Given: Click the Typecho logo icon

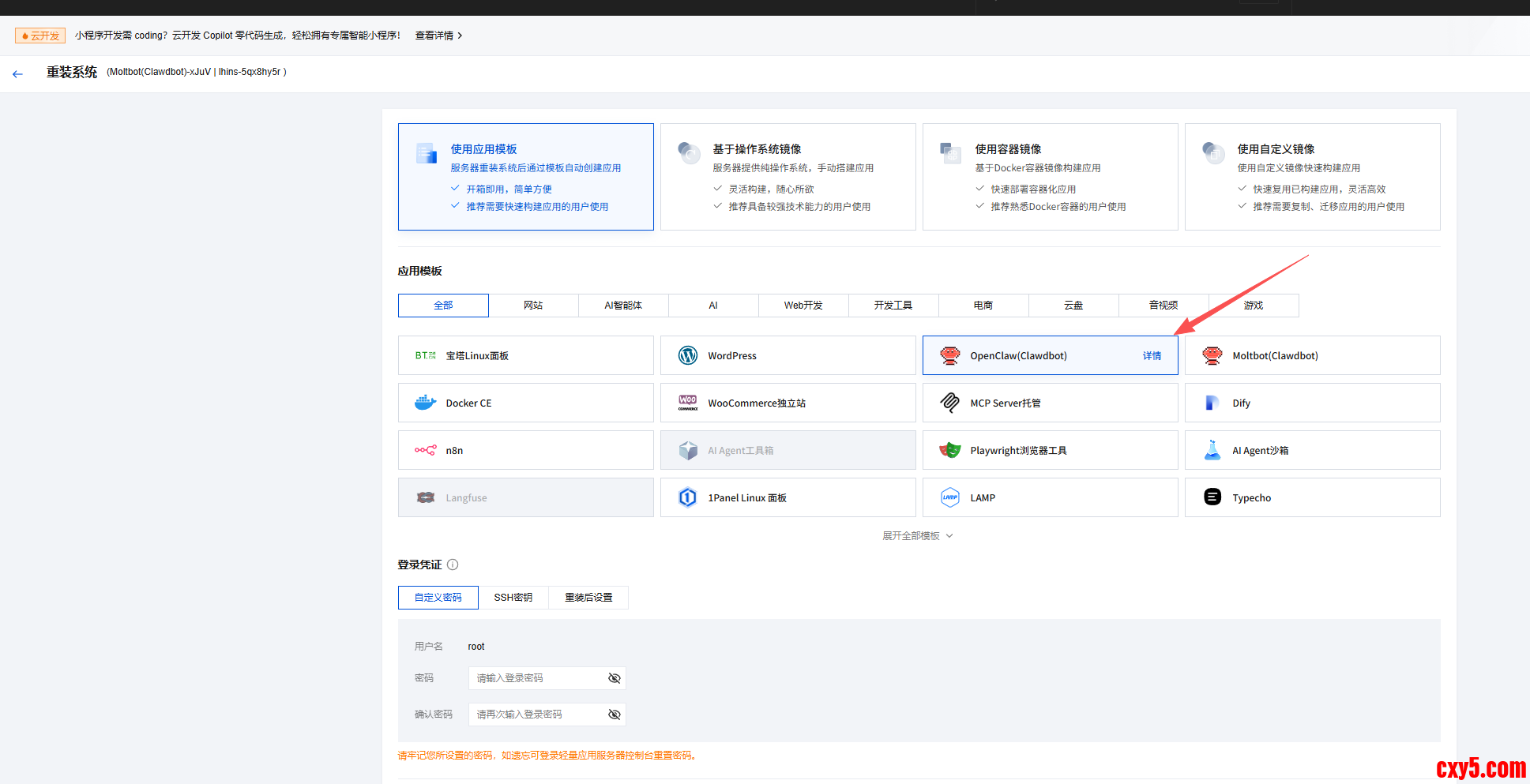Looking at the screenshot, I should (1212, 497).
